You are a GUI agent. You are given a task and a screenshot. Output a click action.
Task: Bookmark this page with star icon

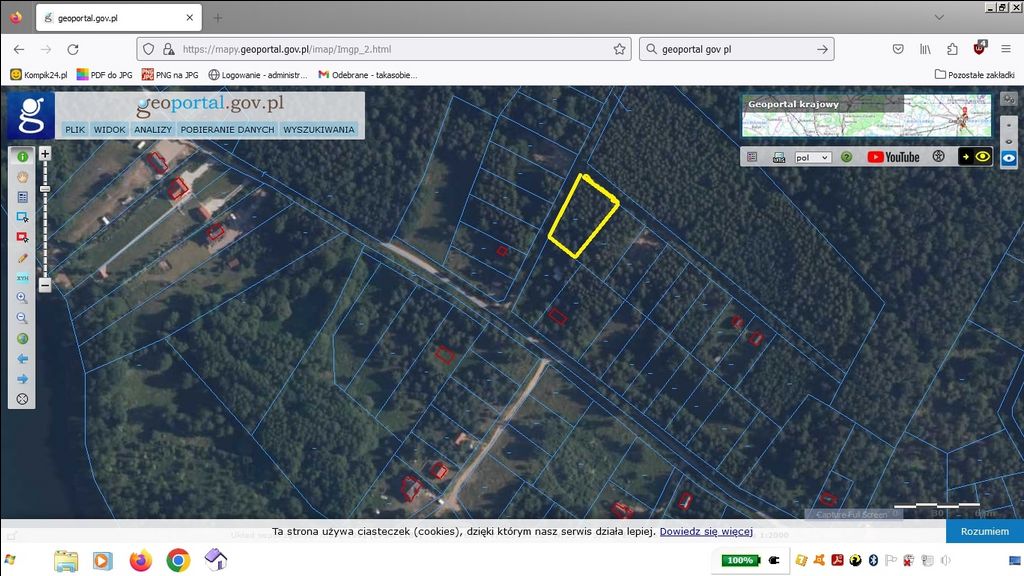[620, 49]
